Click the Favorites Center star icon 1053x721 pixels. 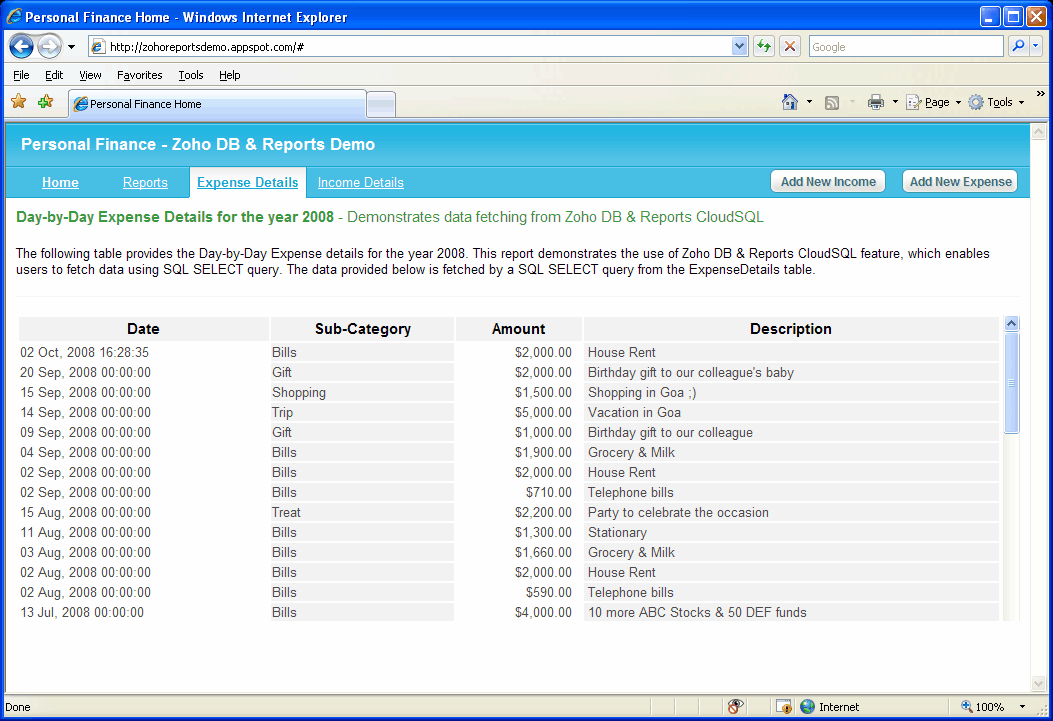(18, 102)
